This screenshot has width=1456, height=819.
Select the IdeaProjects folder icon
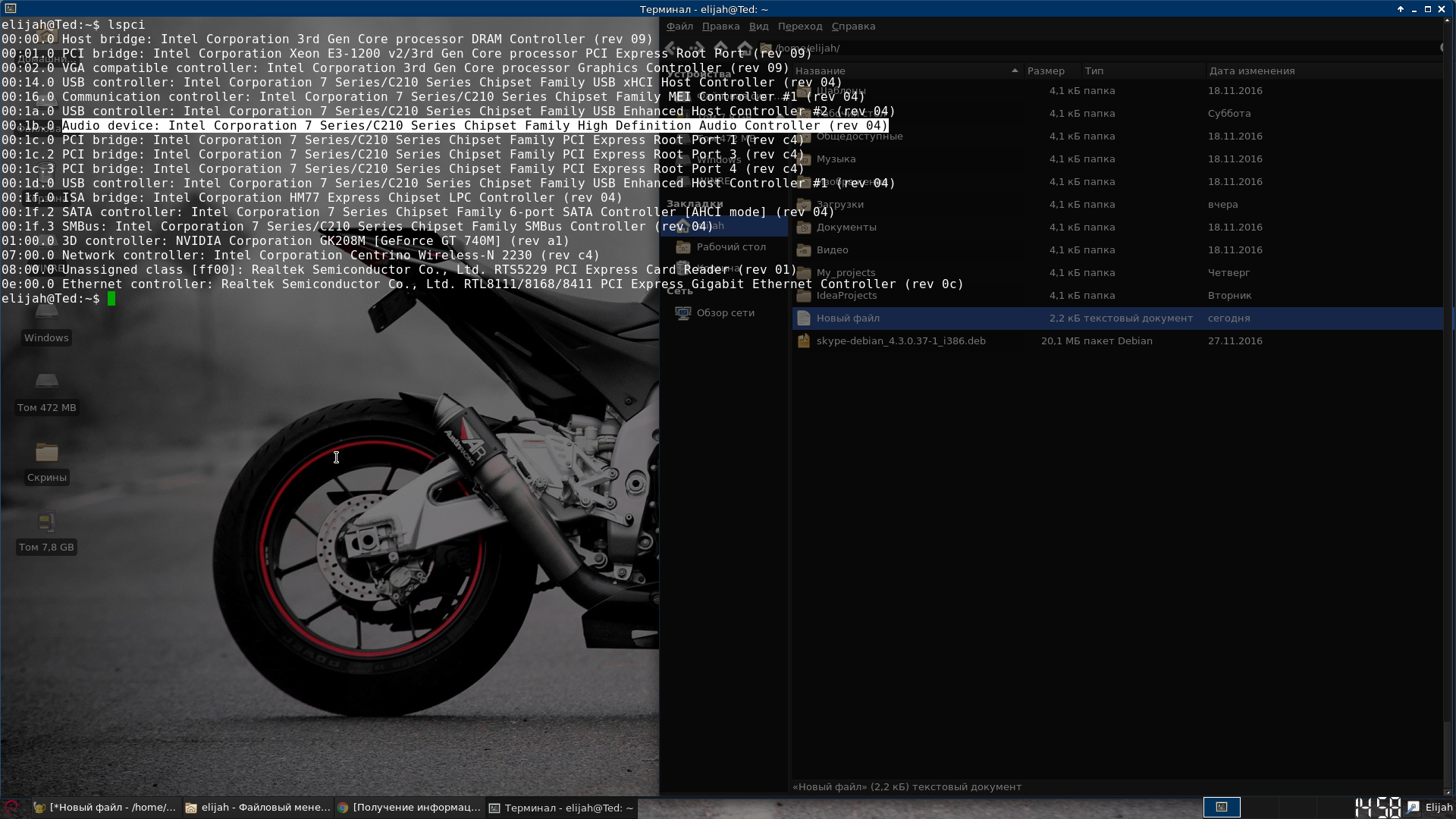(804, 295)
